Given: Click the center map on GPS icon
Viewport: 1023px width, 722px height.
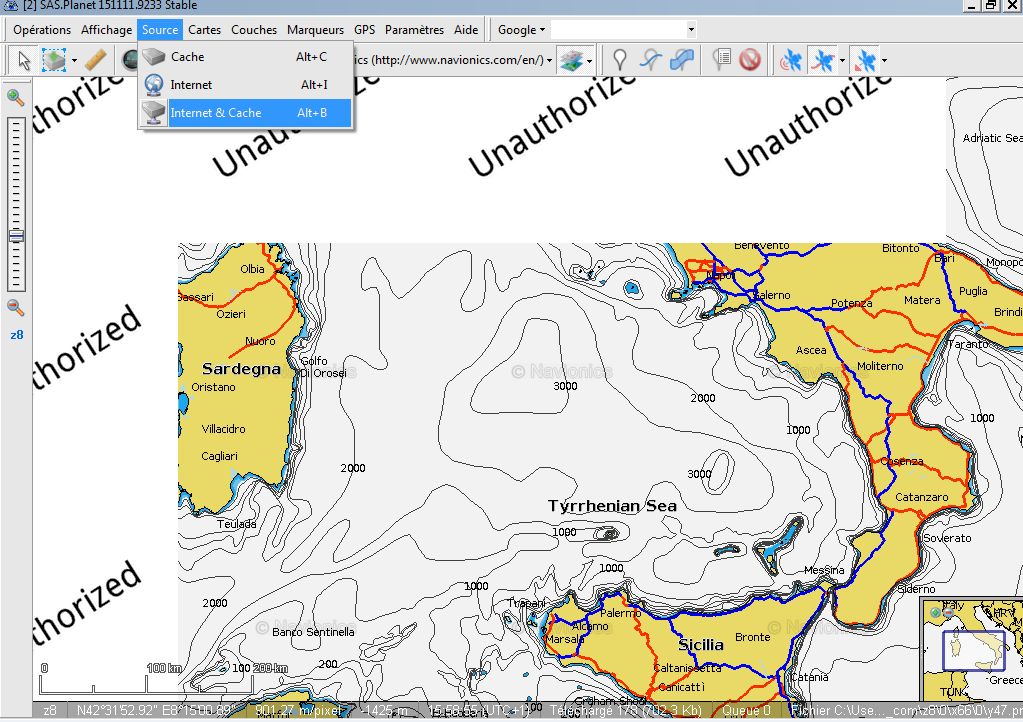Looking at the screenshot, I should (x=865, y=61).
